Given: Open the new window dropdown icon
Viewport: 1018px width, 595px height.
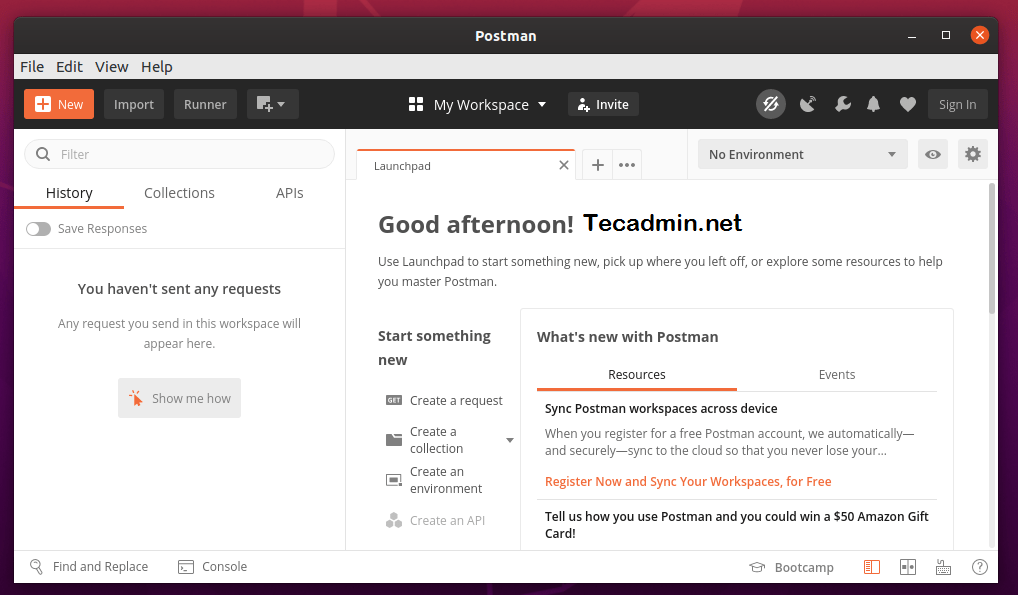Looking at the screenshot, I should [273, 104].
